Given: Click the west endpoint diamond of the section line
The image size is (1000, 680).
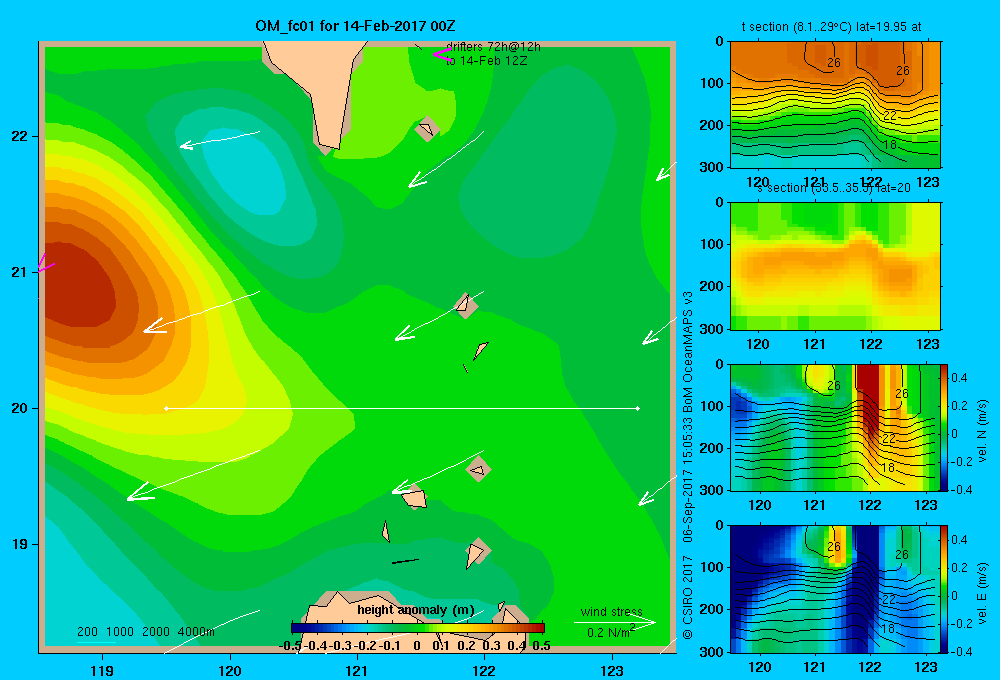Looking at the screenshot, I should point(166,408).
